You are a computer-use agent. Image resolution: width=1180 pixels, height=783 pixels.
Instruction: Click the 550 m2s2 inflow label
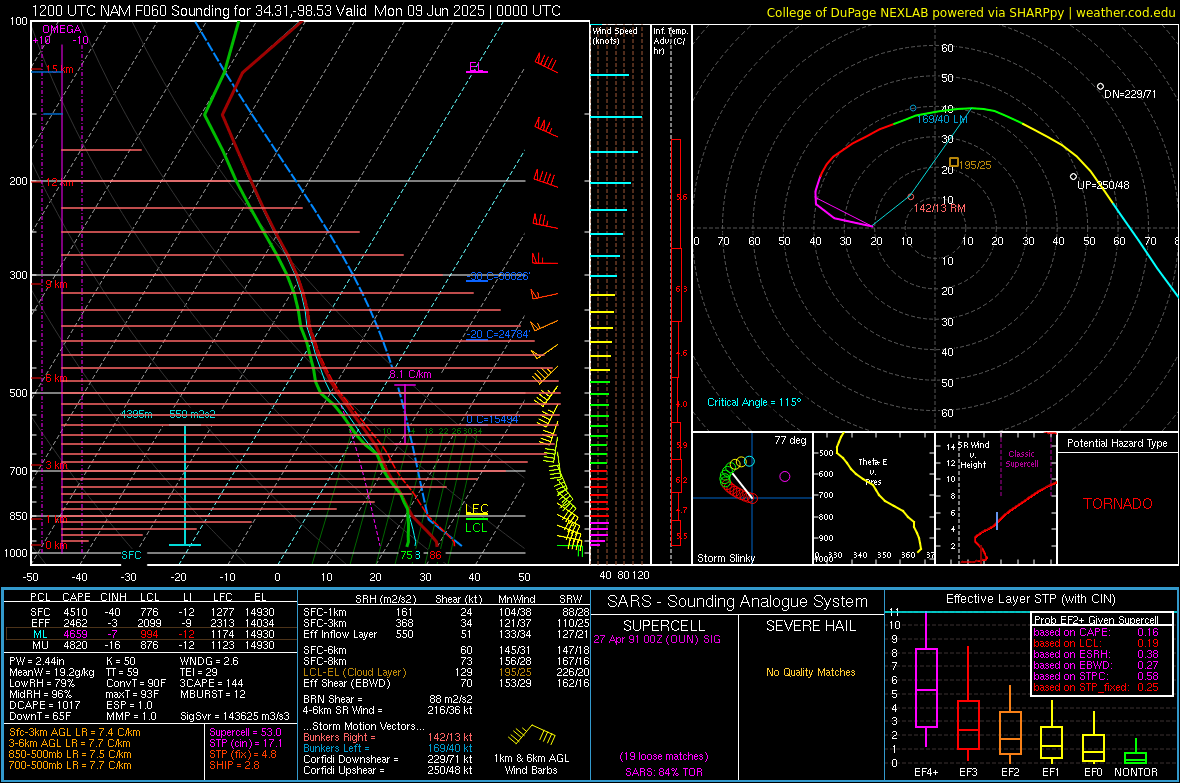pos(192,415)
